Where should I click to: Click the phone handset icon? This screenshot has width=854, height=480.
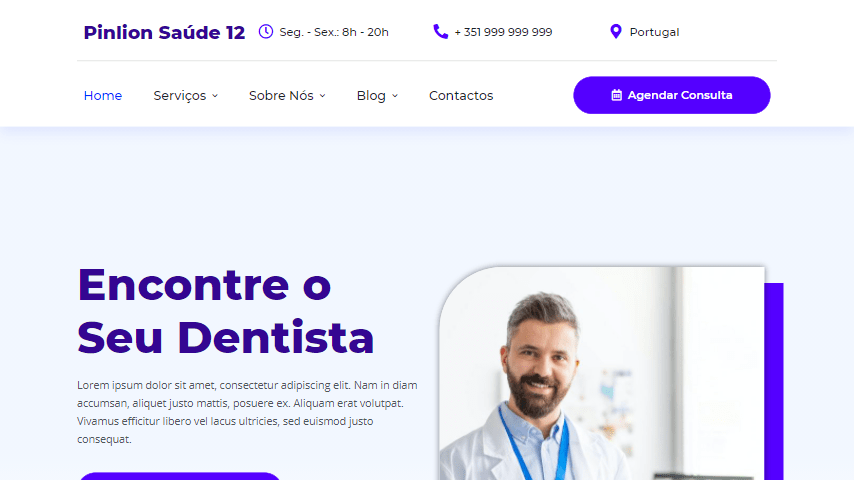[440, 32]
